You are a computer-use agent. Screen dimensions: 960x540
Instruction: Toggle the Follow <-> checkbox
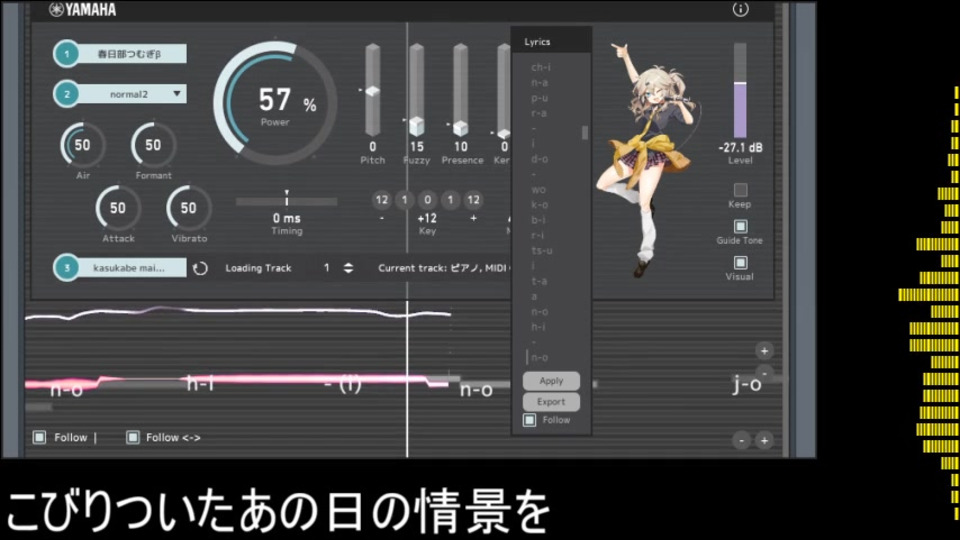point(132,437)
